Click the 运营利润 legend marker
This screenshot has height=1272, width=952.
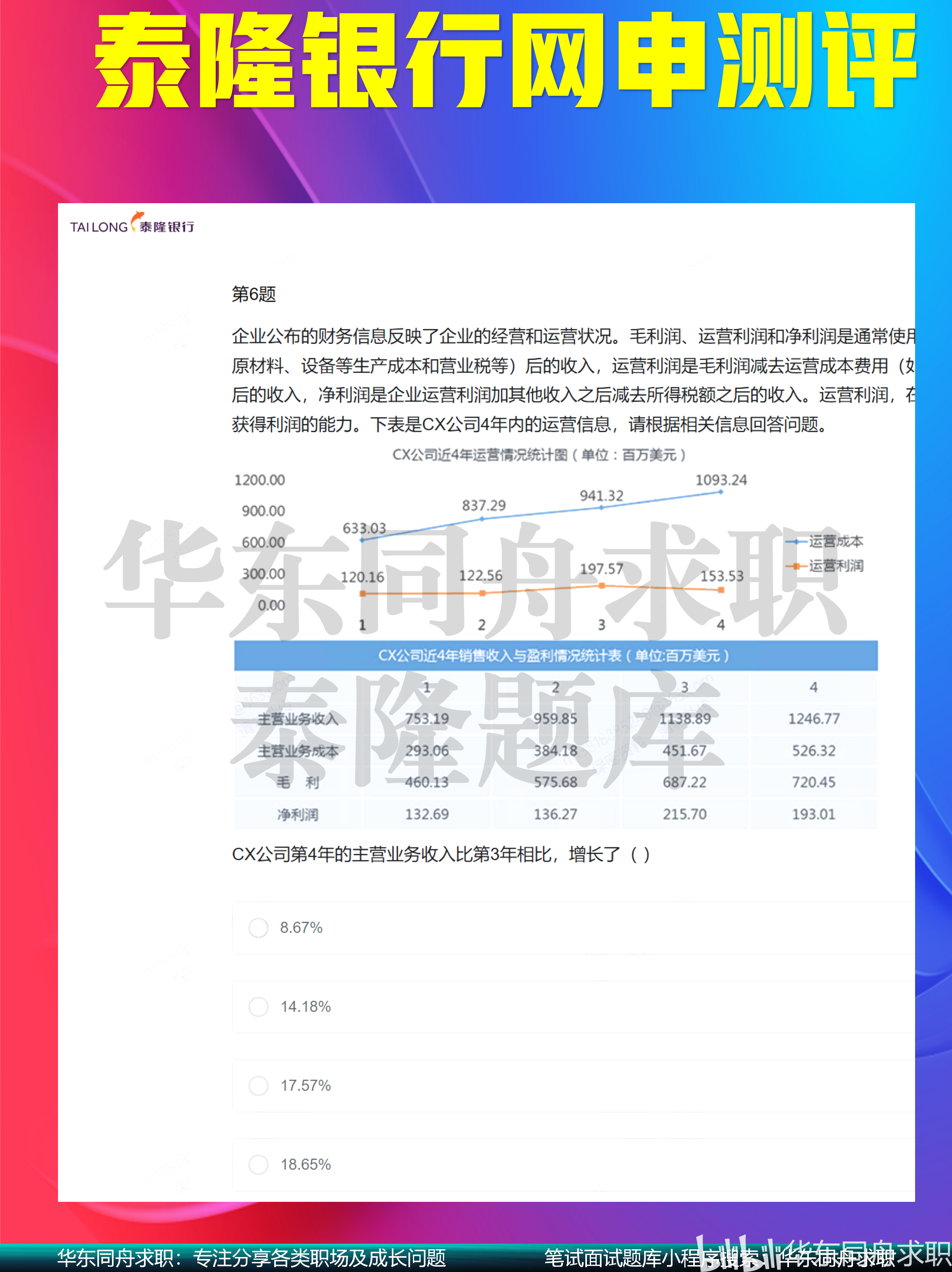point(797,566)
